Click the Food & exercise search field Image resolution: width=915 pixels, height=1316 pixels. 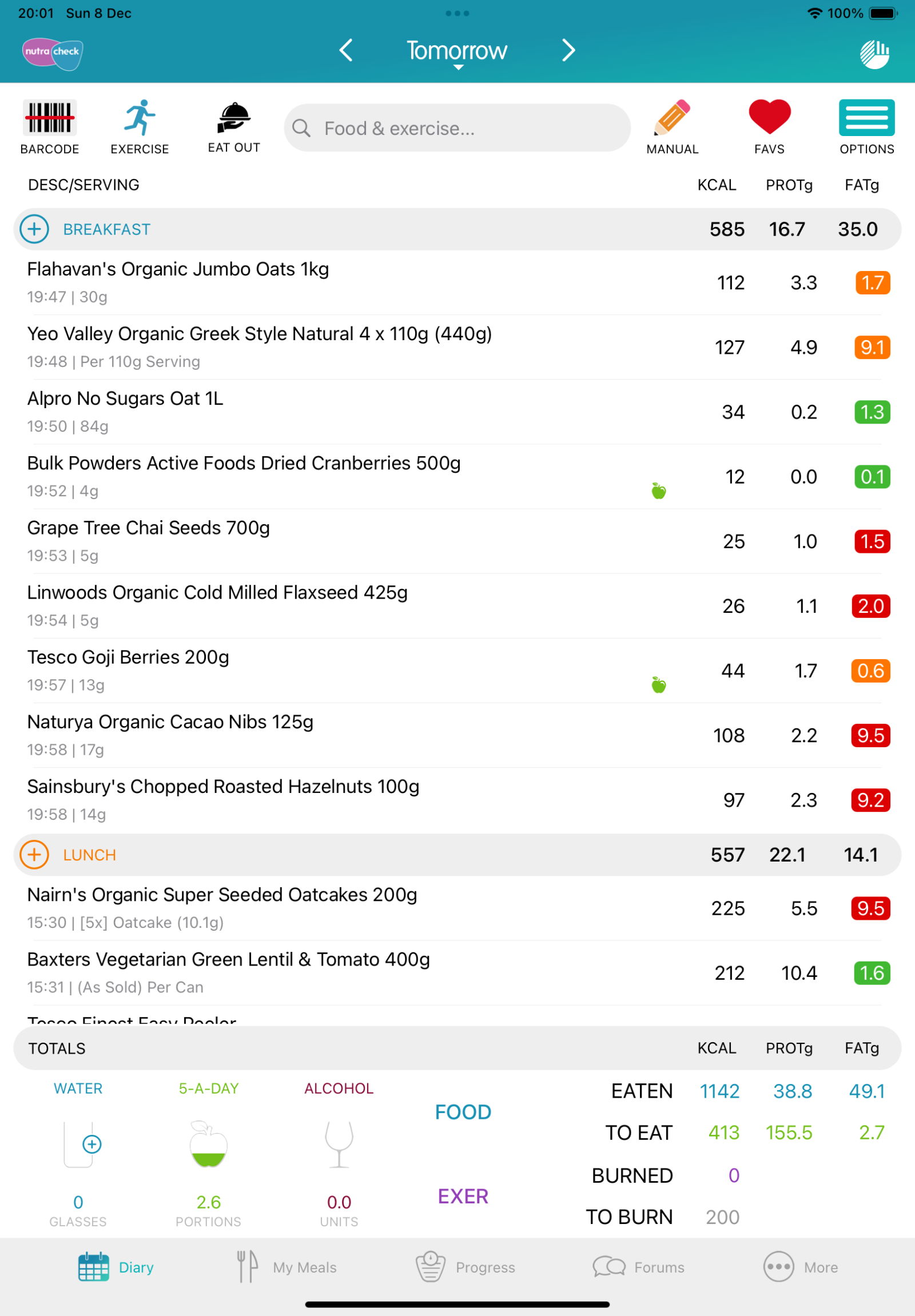coord(457,128)
